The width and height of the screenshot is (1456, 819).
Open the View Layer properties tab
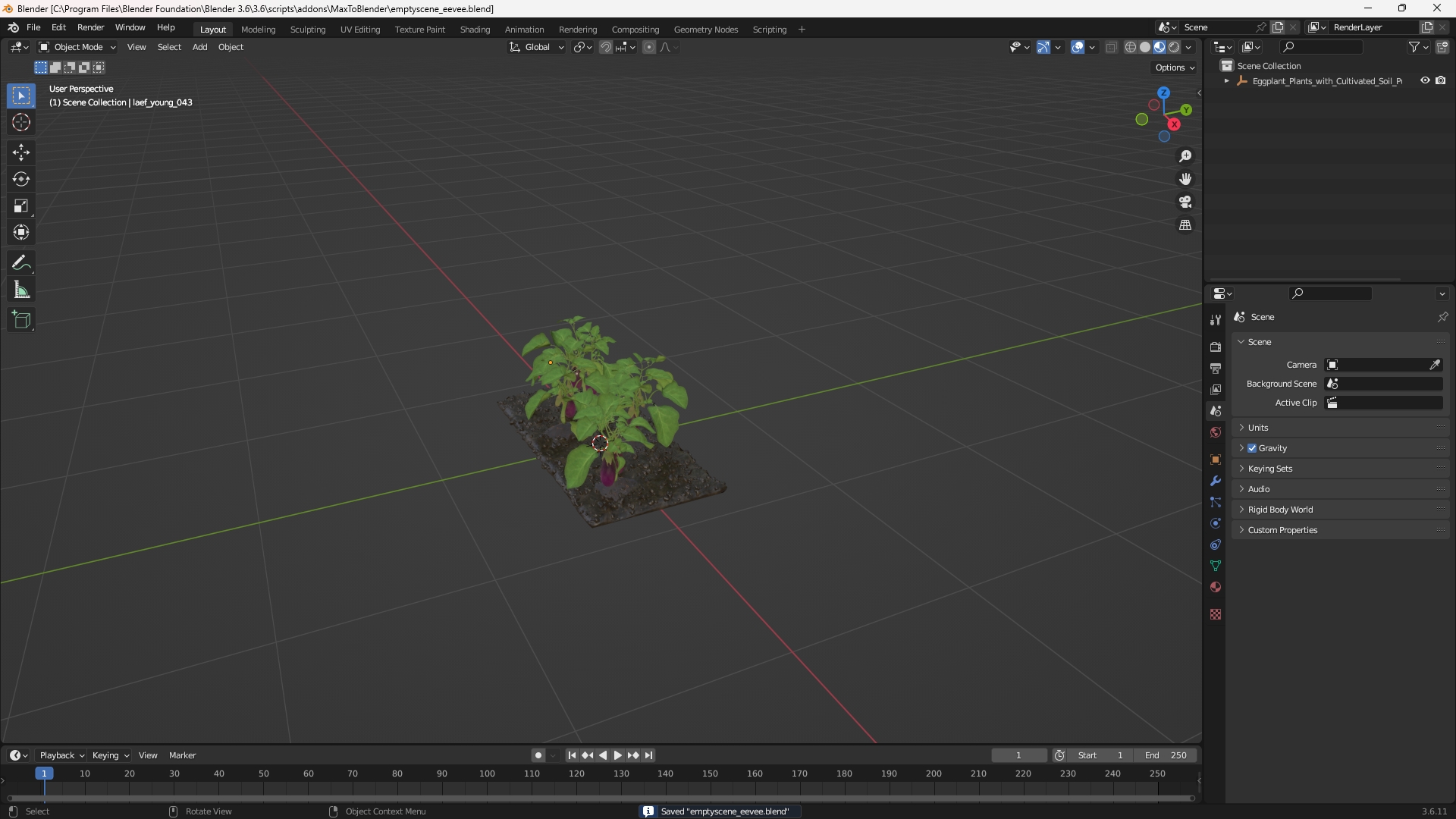pos(1216,389)
